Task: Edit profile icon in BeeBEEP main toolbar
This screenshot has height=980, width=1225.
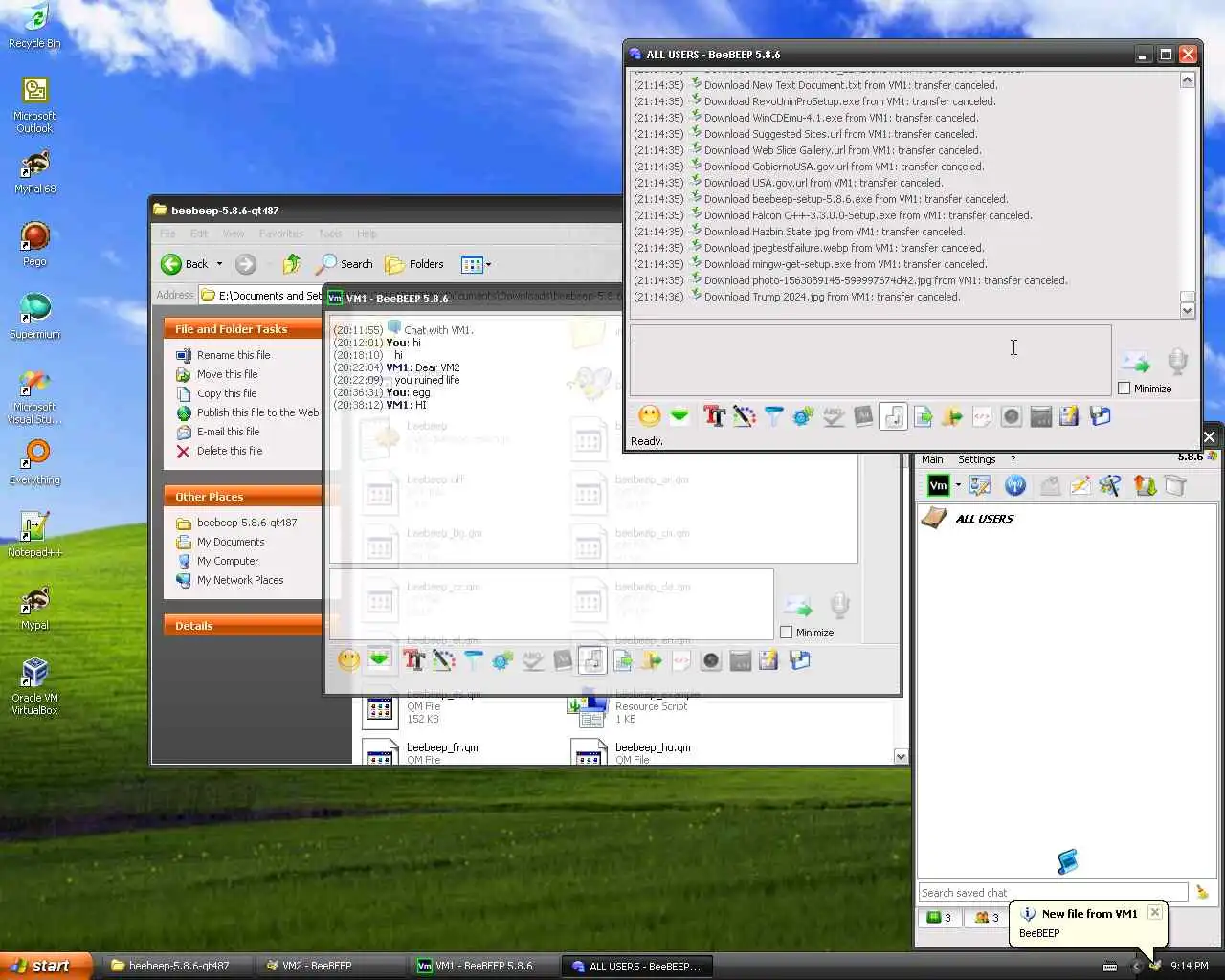Action: pos(980,486)
